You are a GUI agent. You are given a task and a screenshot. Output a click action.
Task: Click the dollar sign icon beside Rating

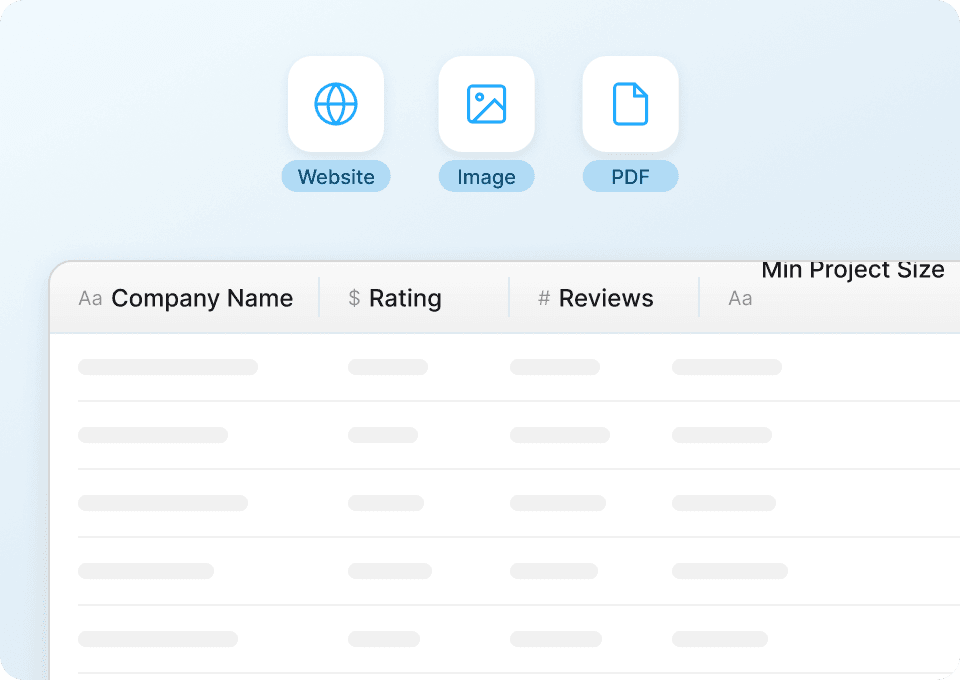pyautogui.click(x=354, y=299)
